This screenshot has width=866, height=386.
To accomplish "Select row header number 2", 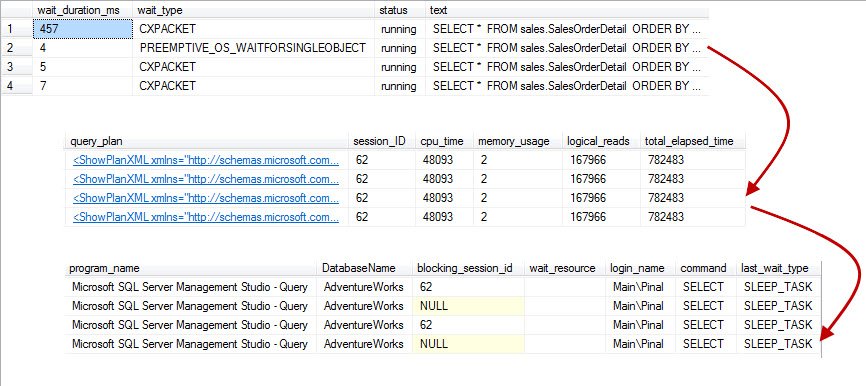I will tap(17, 48).
